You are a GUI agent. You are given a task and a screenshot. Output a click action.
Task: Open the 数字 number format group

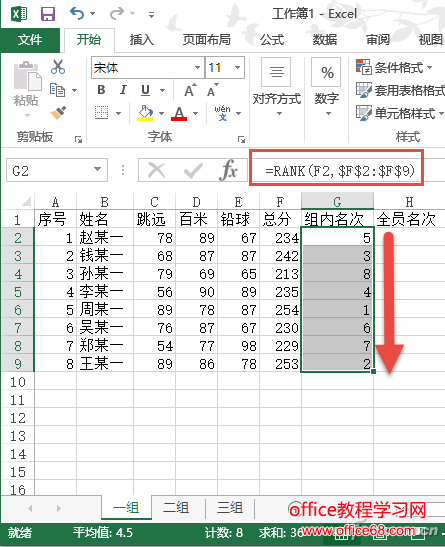click(327, 88)
